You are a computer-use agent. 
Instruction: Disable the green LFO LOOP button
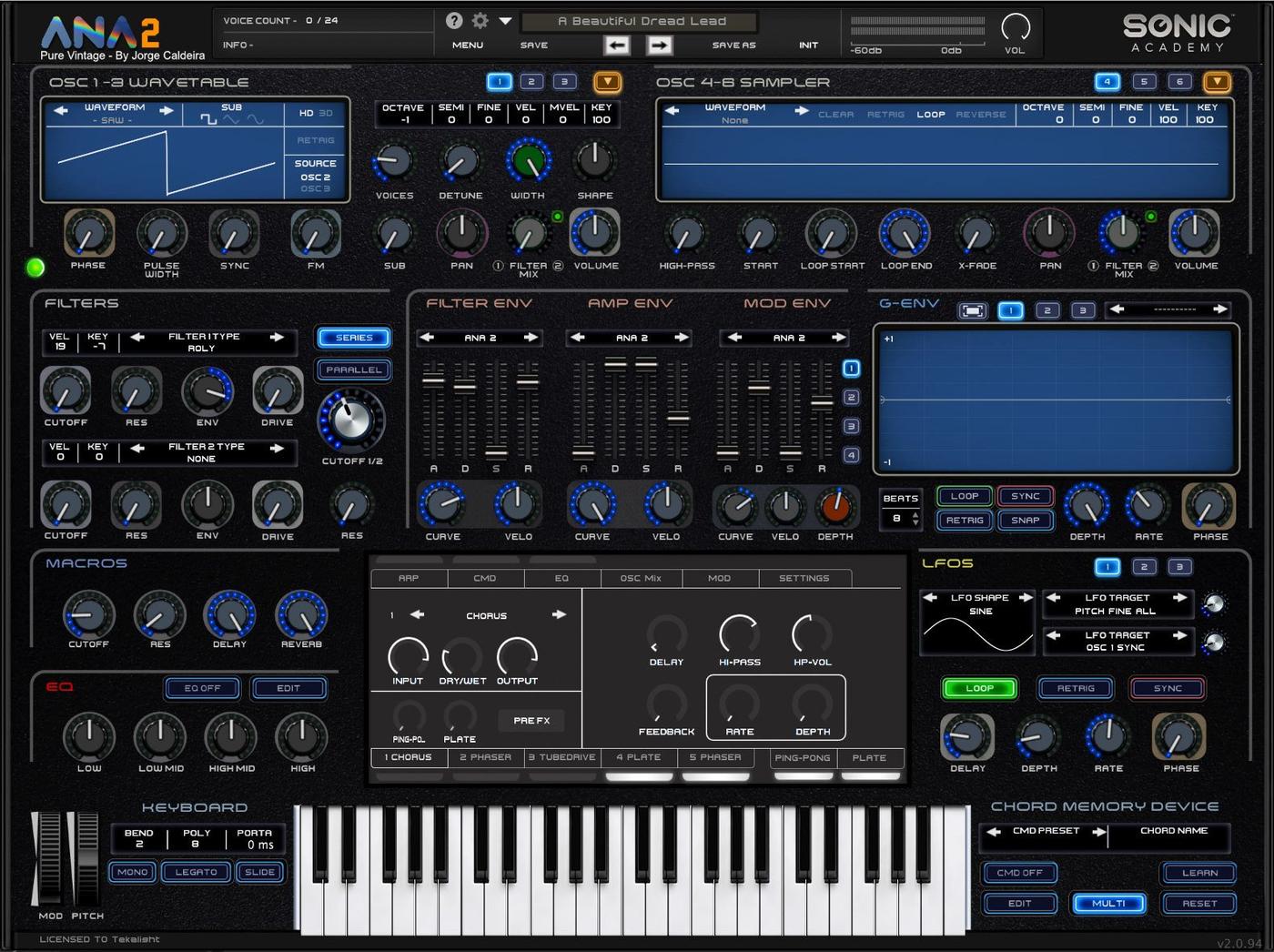tap(979, 688)
